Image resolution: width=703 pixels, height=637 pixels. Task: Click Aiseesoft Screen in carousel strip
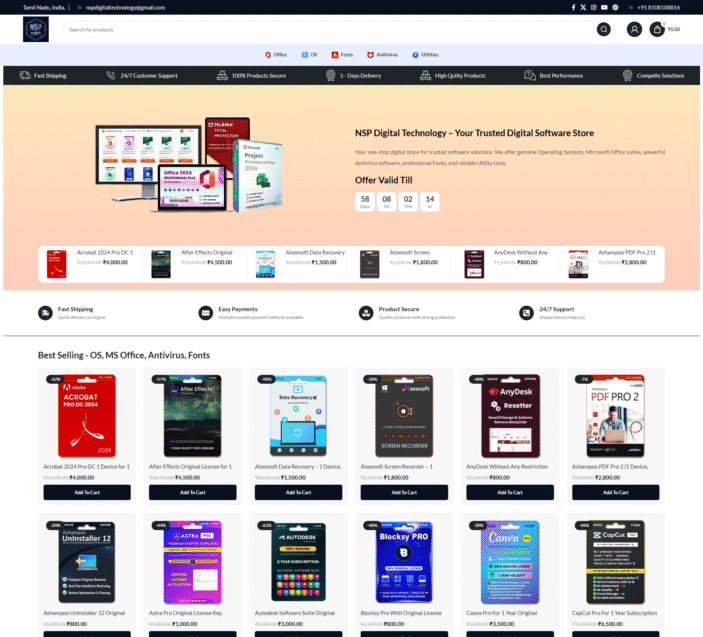(410, 252)
